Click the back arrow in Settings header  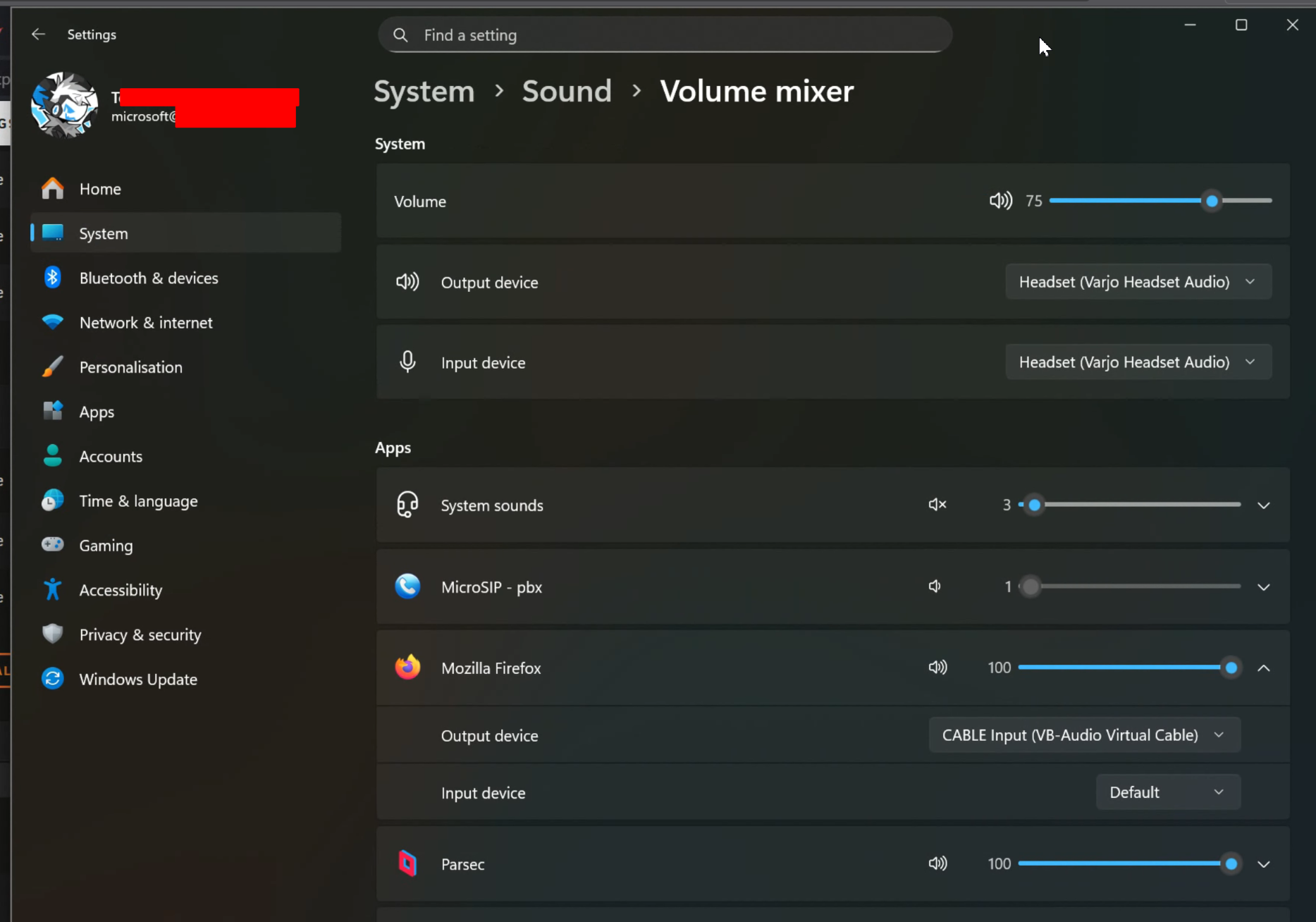coord(38,35)
